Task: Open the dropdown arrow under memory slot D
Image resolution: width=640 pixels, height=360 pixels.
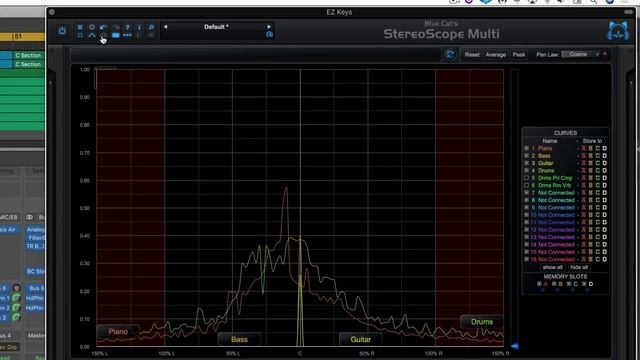Action: [587, 291]
